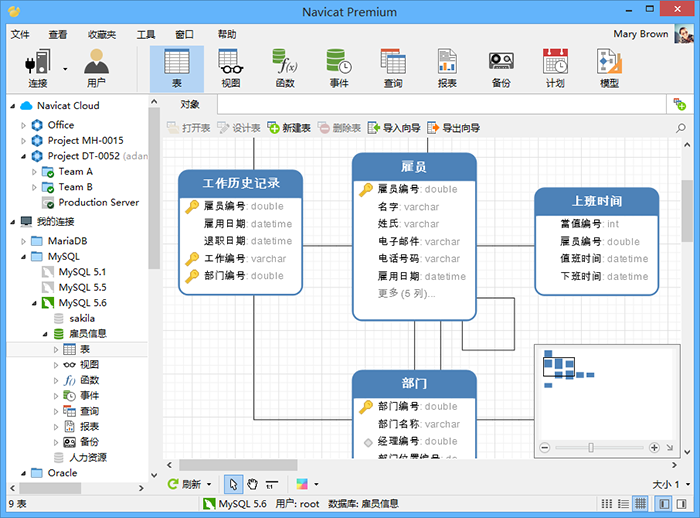
Task: Click the add-object icon beside the tab bar
Action: coord(679,104)
